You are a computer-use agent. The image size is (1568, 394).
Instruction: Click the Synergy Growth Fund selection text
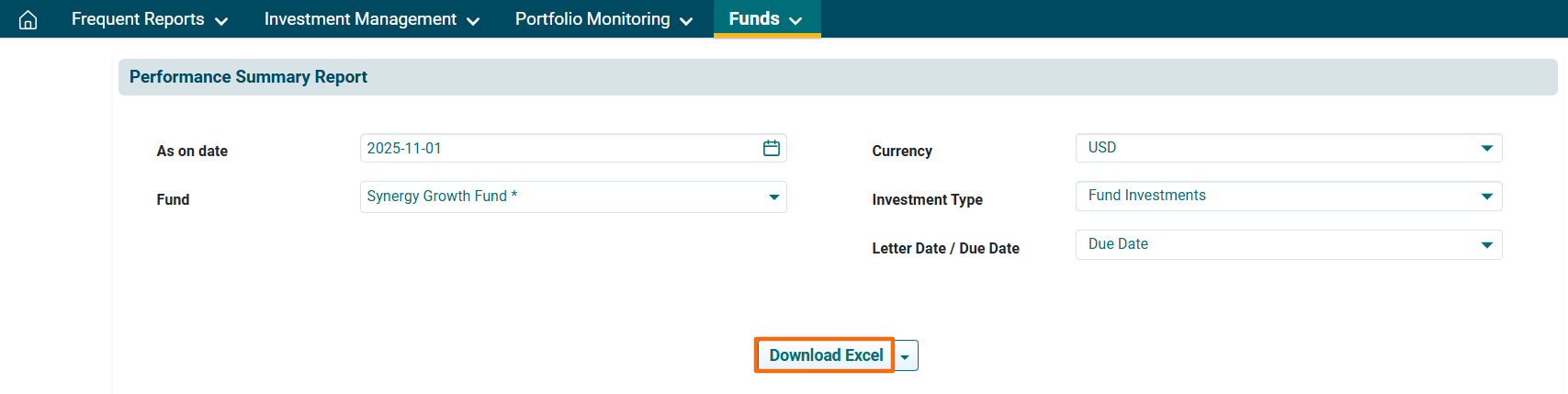click(442, 197)
